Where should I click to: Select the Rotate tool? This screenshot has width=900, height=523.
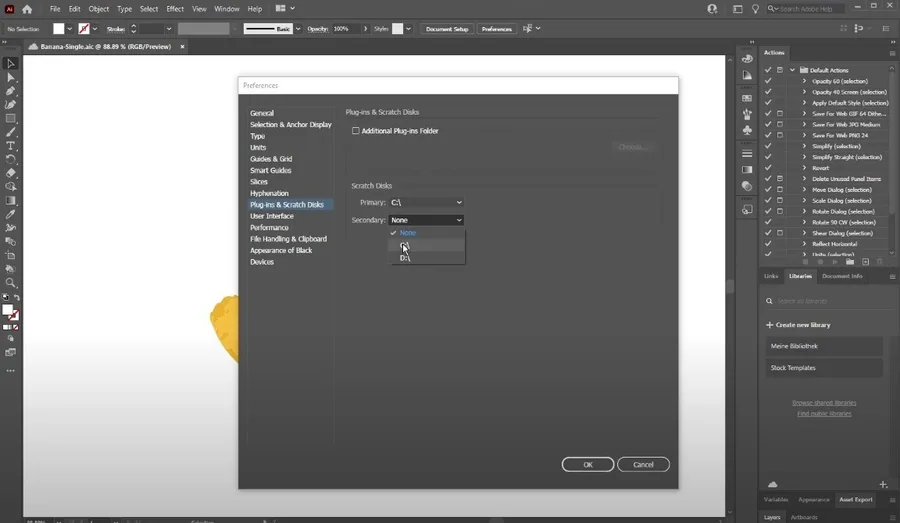tap(10, 160)
